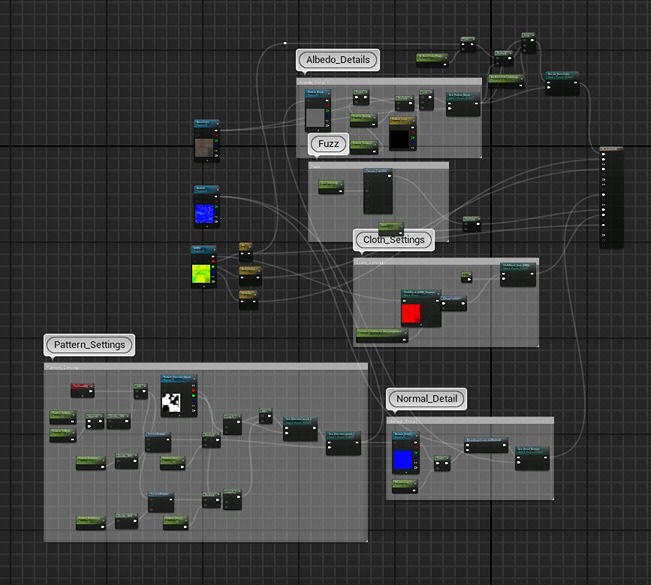Select the rightmost teal node in Normal_Detail
The image size is (651, 585).
pos(533,458)
